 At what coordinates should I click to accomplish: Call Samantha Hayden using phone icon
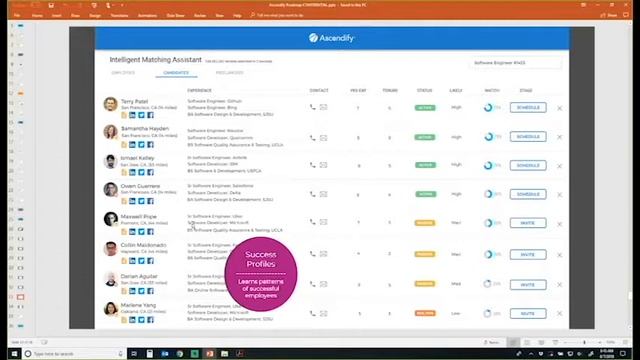313,138
